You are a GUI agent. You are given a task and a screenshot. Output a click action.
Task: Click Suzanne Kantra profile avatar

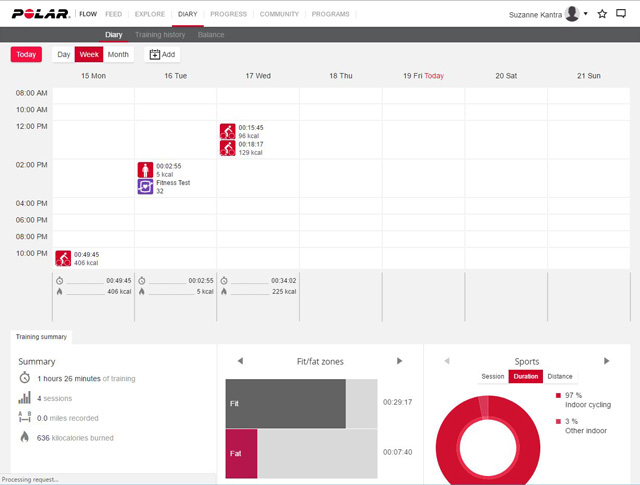[572, 14]
